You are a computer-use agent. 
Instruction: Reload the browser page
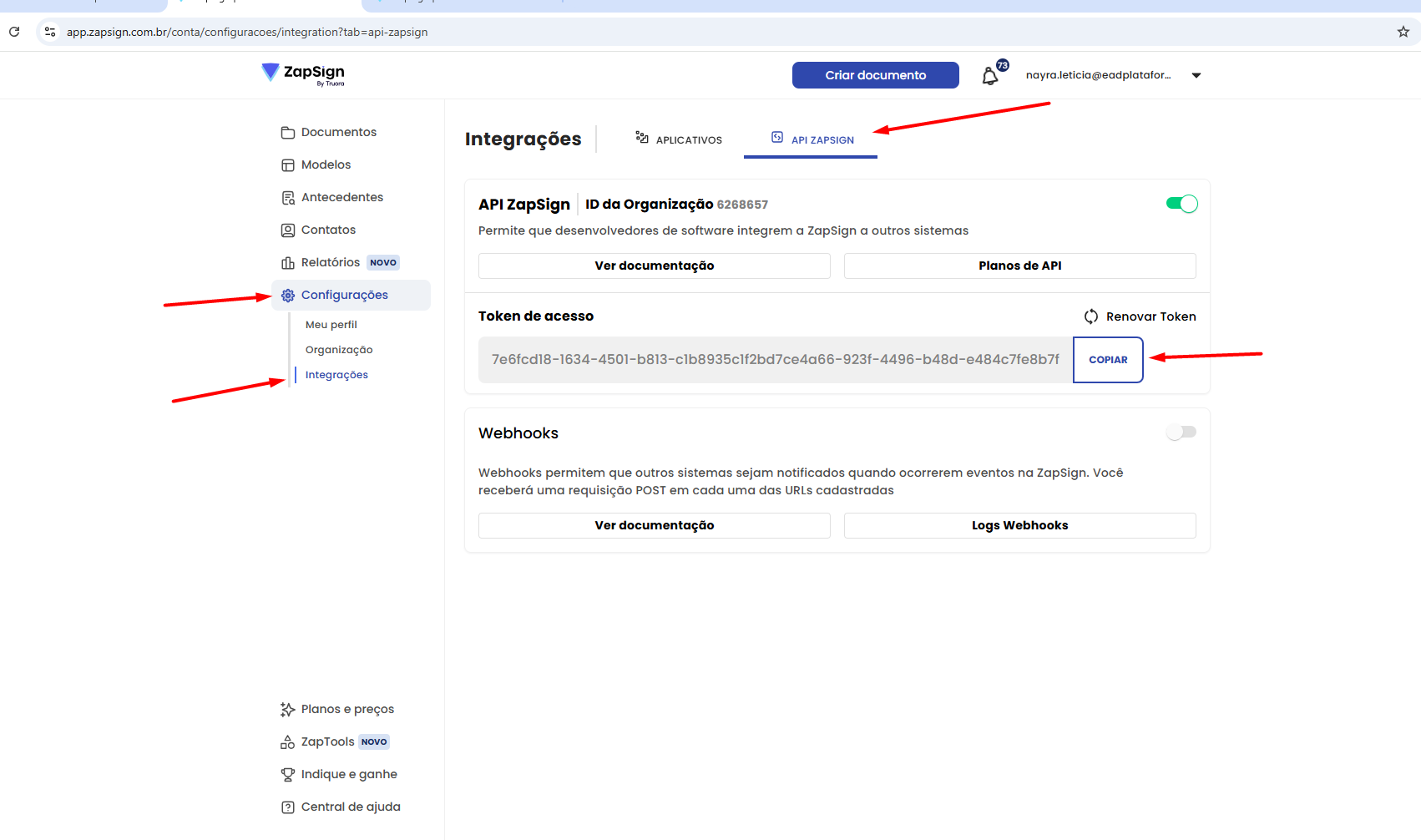[x=14, y=32]
